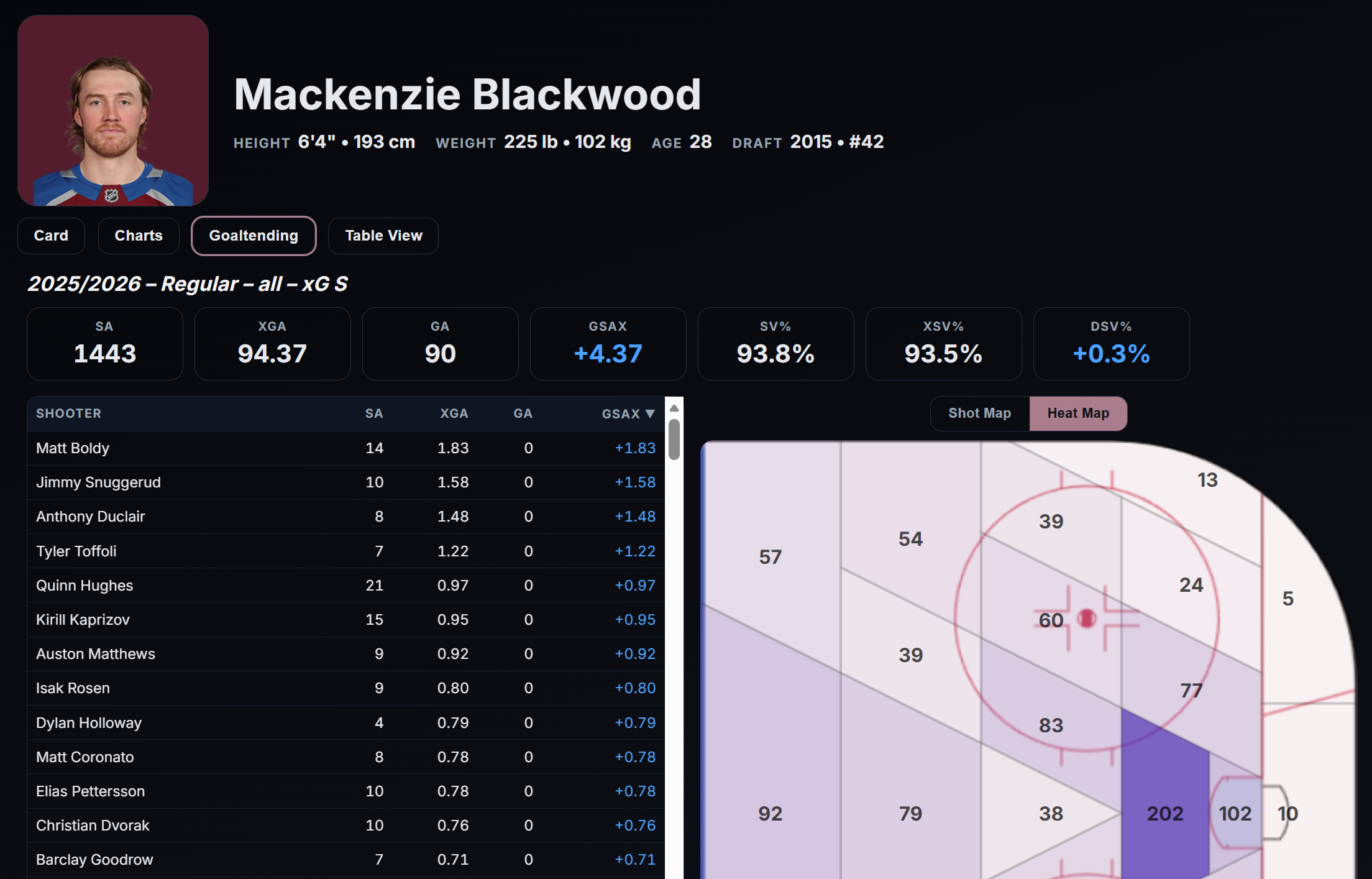Click the GSAX +4.37 stat card
The image size is (1372, 879).
point(608,344)
